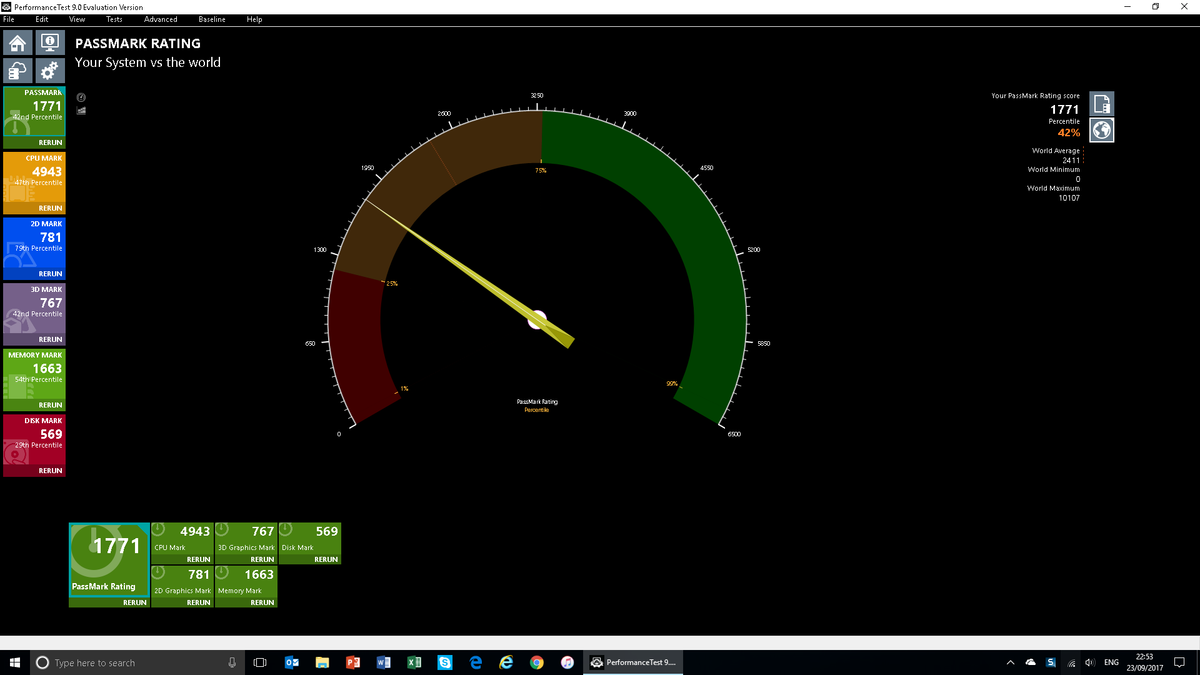1200x675 pixels.
Task: Click the gauge's 6500 tick label
Action: tap(734, 434)
